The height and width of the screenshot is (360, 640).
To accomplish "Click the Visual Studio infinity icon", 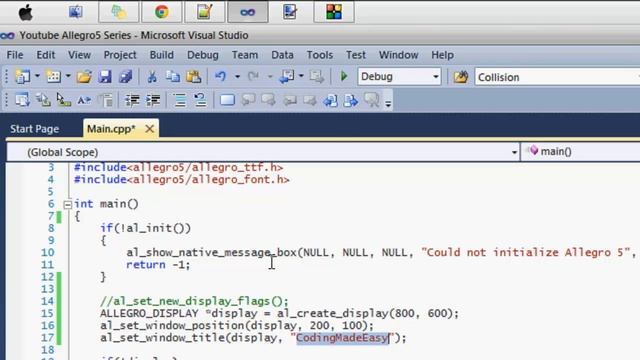I will [x=247, y=12].
